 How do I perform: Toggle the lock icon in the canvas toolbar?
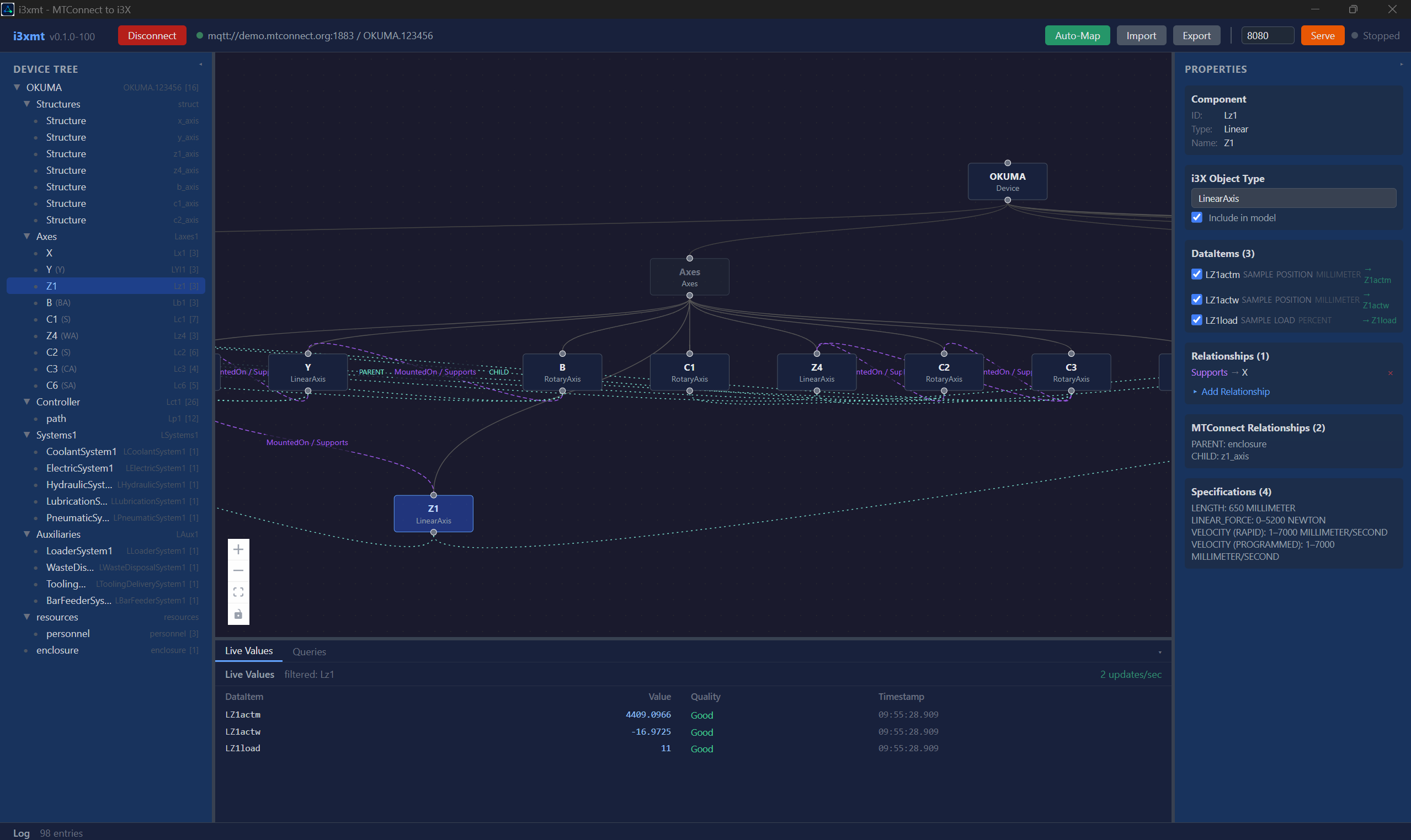click(x=238, y=614)
